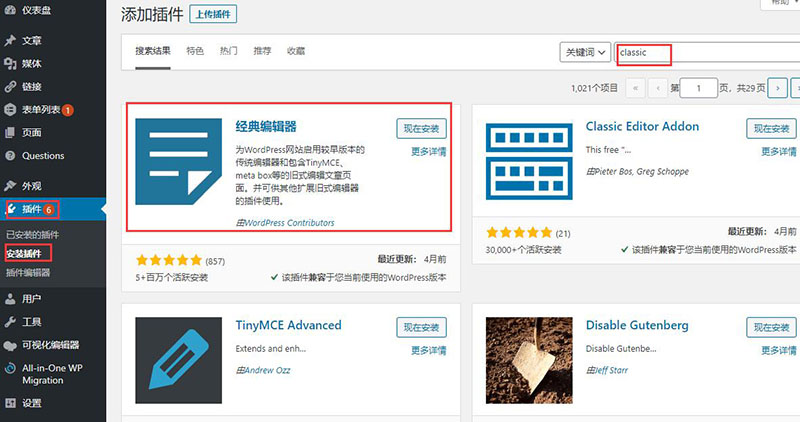Click the Classic Editor Addon thumbnail
This screenshot has width=800, height=422.
point(529,161)
